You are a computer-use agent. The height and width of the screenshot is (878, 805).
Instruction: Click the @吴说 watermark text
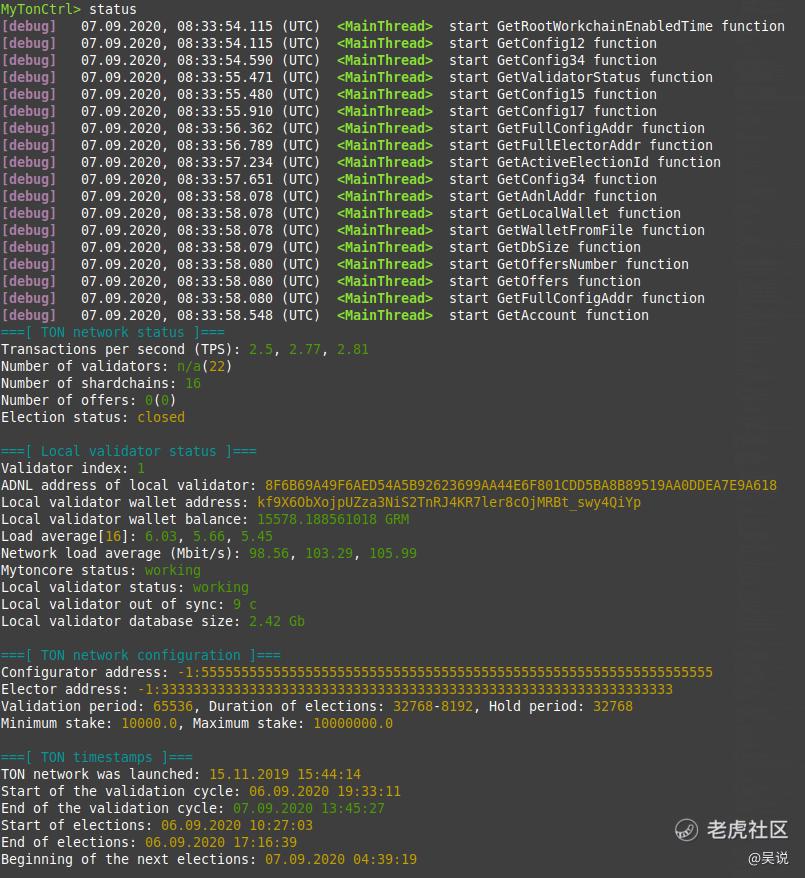768,857
